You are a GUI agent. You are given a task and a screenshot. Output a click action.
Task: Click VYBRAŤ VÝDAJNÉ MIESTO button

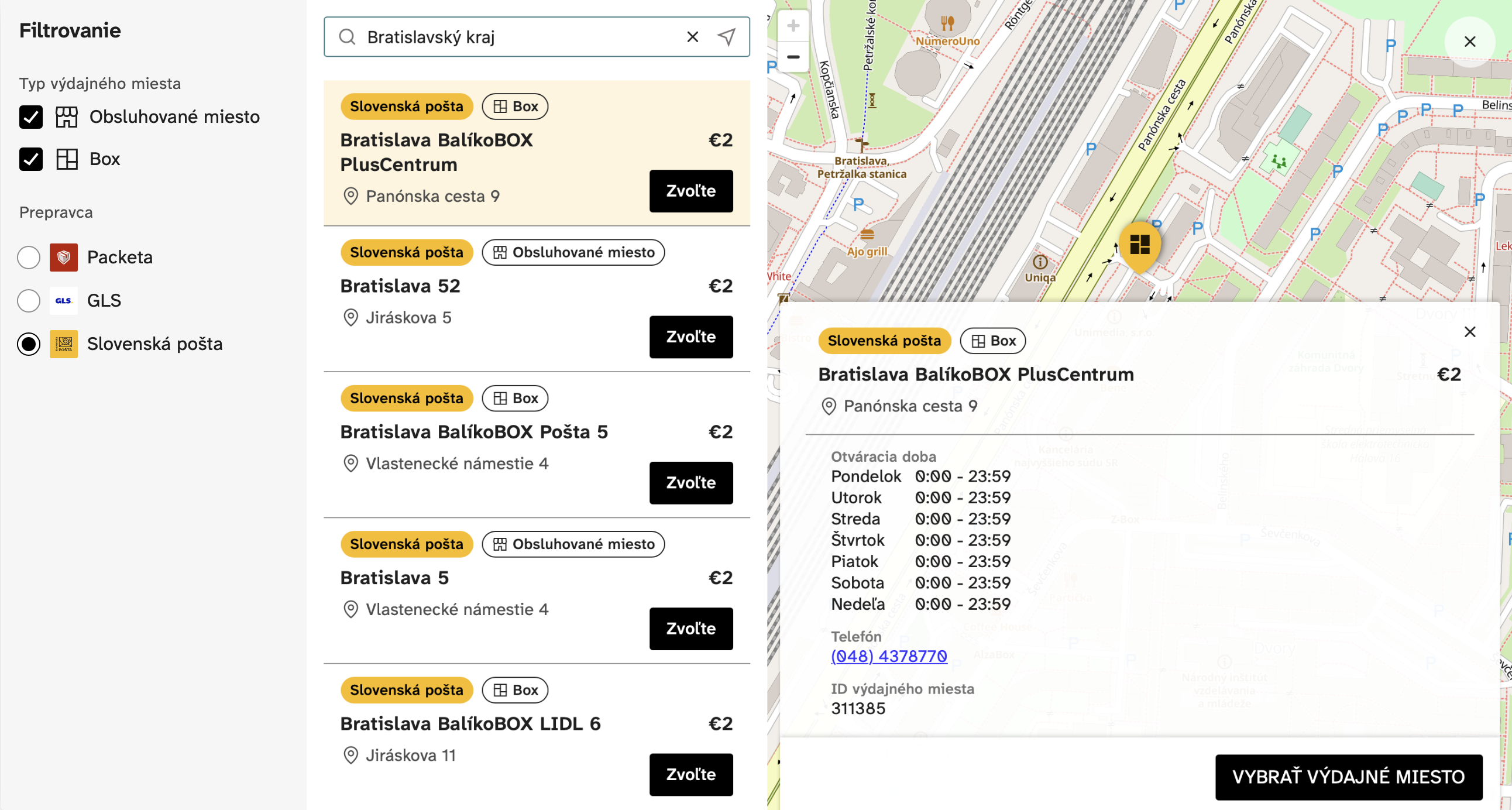1348,777
